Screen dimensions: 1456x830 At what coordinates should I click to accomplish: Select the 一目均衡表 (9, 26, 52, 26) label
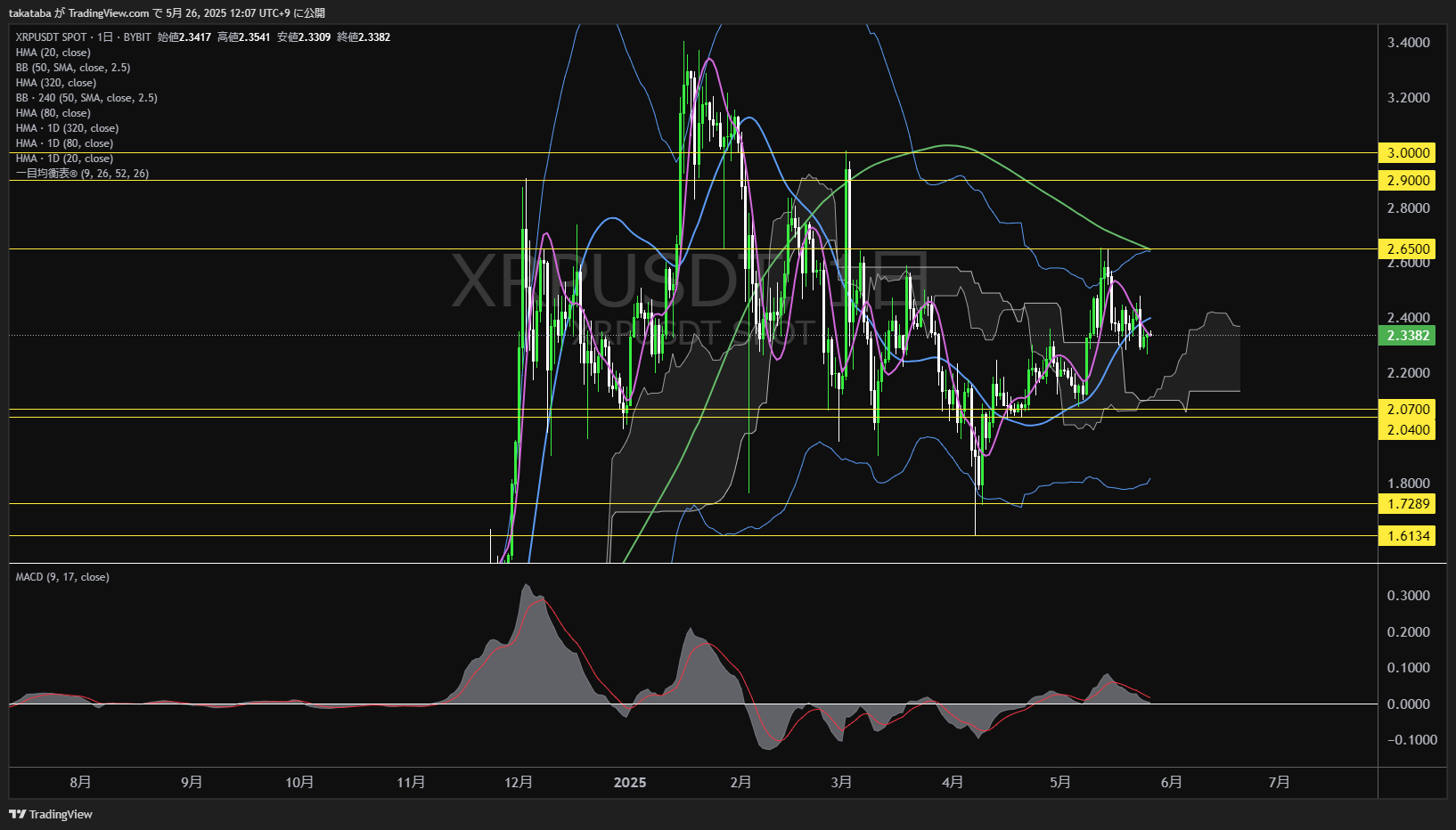coord(82,174)
